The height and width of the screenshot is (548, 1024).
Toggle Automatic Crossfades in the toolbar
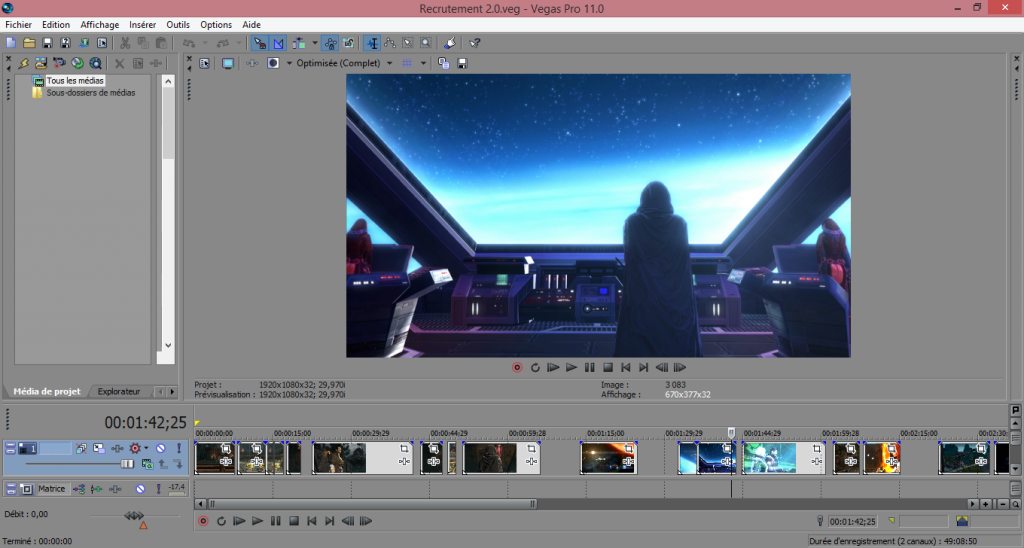point(278,43)
